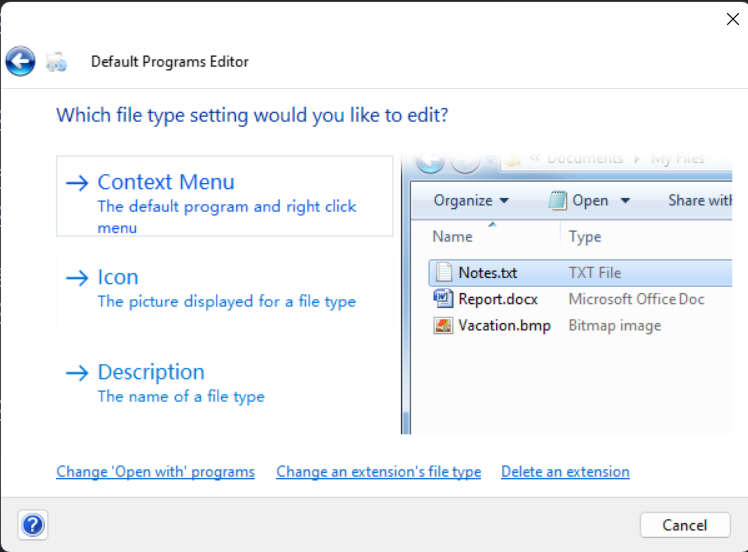The image size is (748, 552).
Task: Click the Vacation.bmp bitmap image icon
Action: click(x=444, y=325)
